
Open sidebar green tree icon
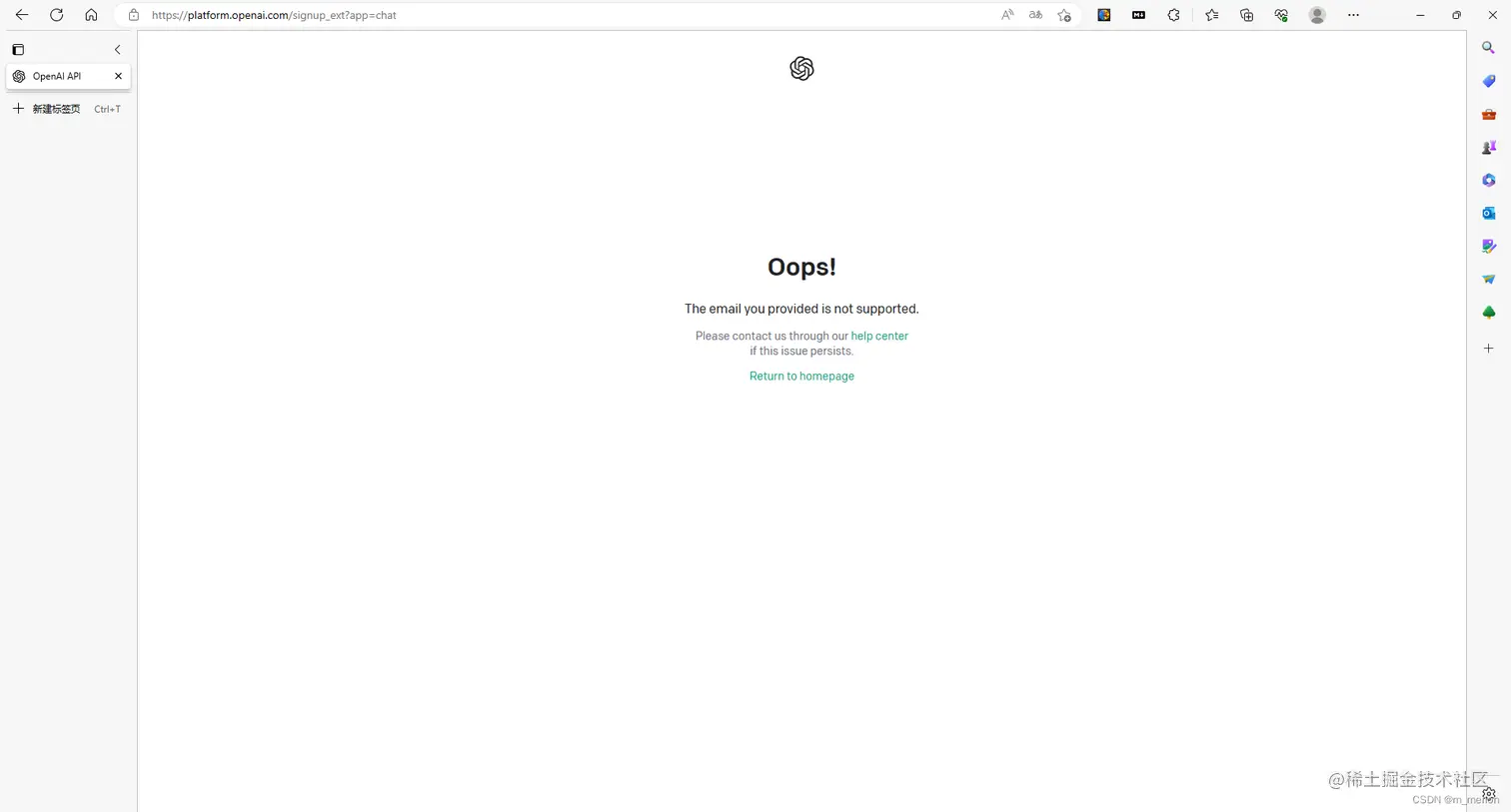1488,313
